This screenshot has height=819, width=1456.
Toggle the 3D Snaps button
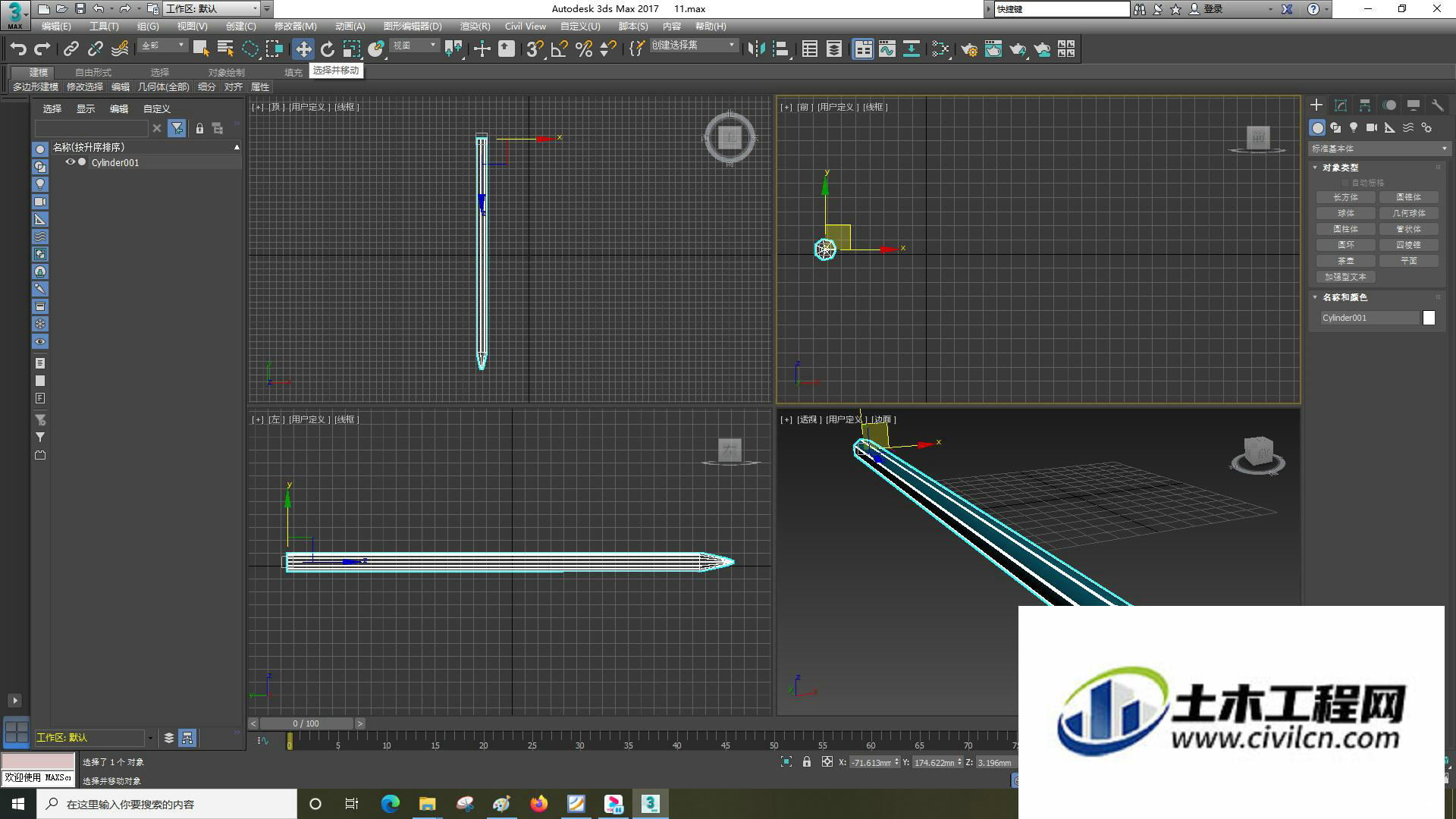(535, 49)
